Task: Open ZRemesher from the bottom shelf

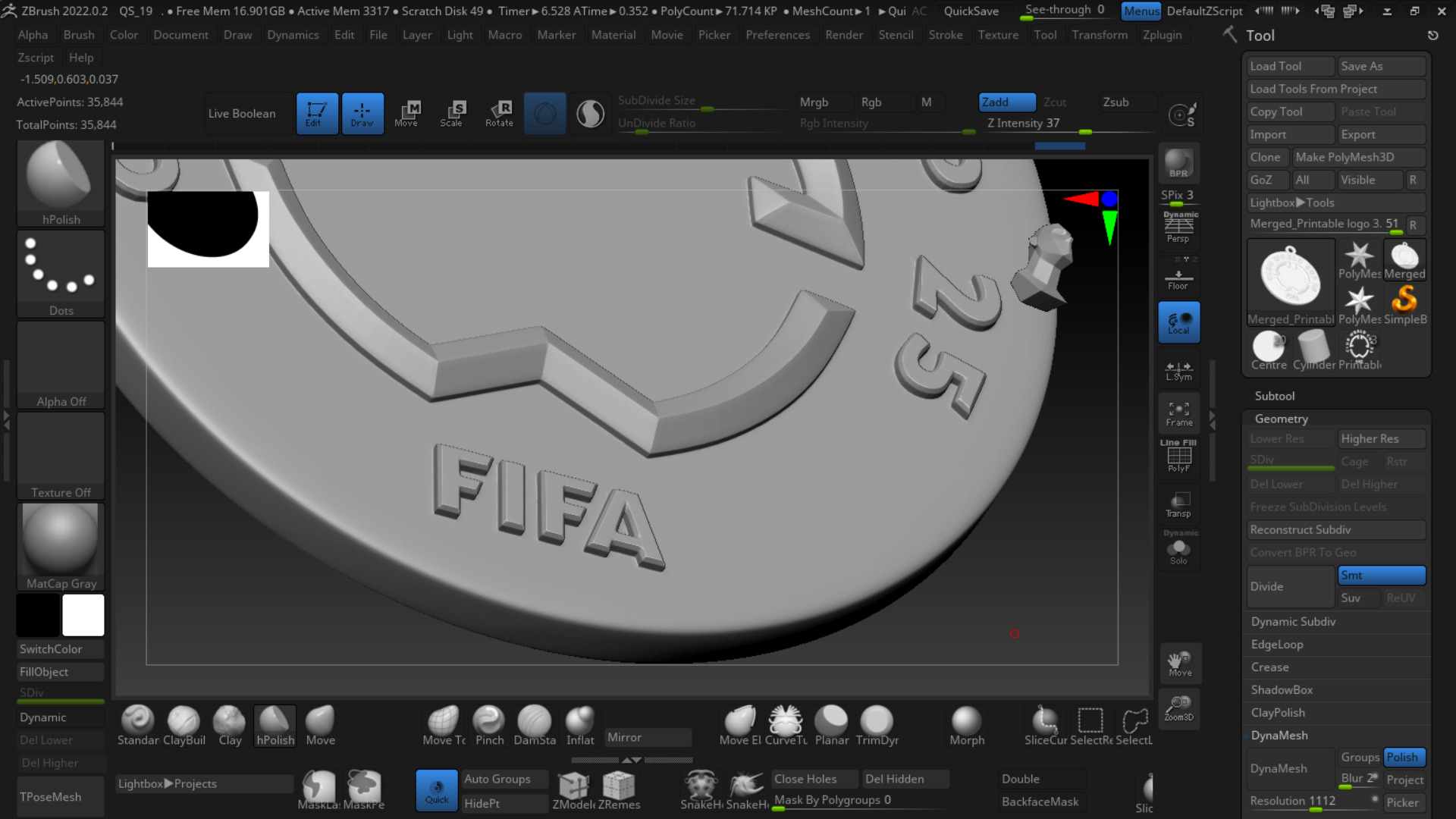Action: coord(619,790)
